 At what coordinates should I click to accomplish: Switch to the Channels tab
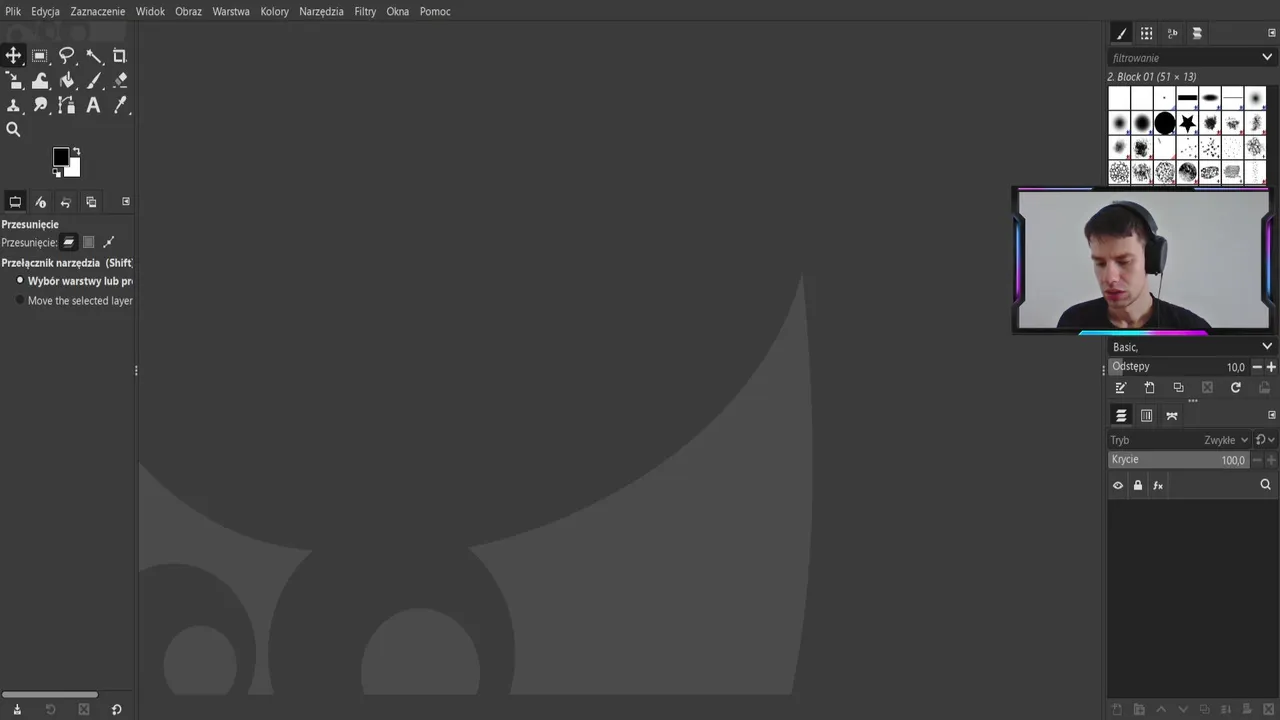(1147, 416)
